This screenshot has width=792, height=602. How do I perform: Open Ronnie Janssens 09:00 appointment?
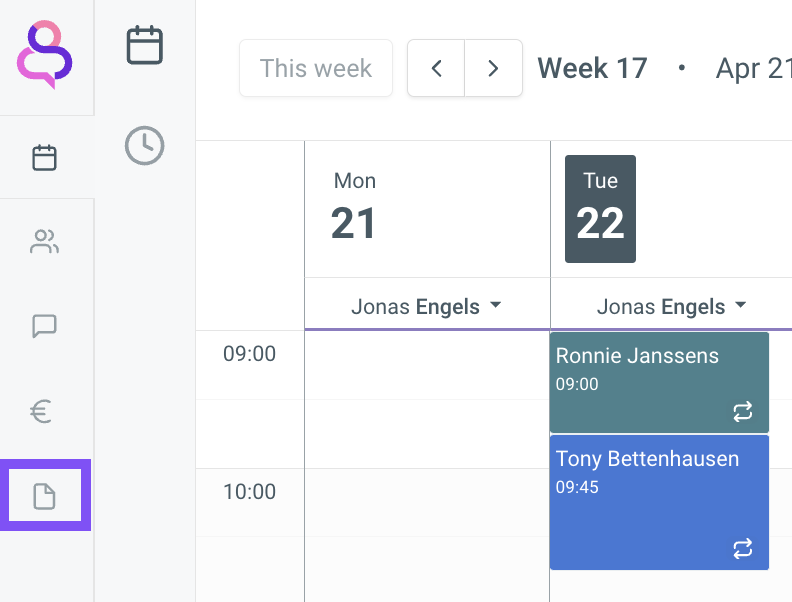pos(659,382)
